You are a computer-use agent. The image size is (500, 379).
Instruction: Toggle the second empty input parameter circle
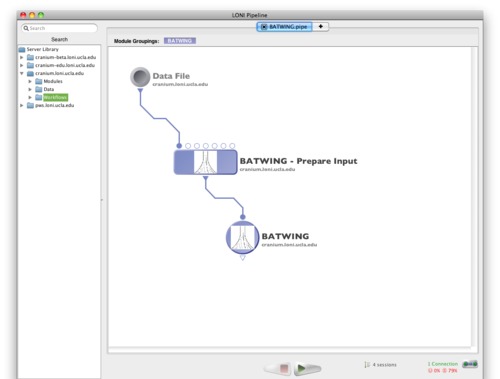click(x=197, y=146)
